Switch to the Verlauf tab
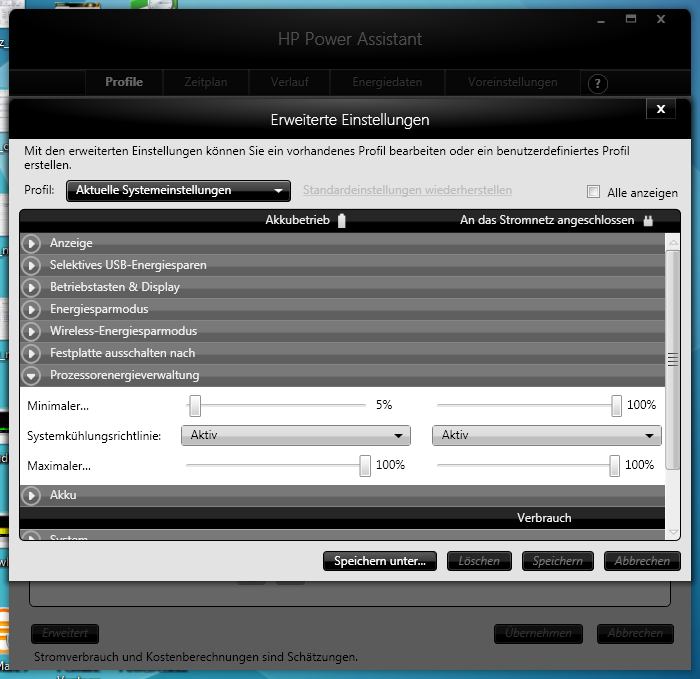Image resolution: width=700 pixels, height=679 pixels. pyautogui.click(x=289, y=82)
